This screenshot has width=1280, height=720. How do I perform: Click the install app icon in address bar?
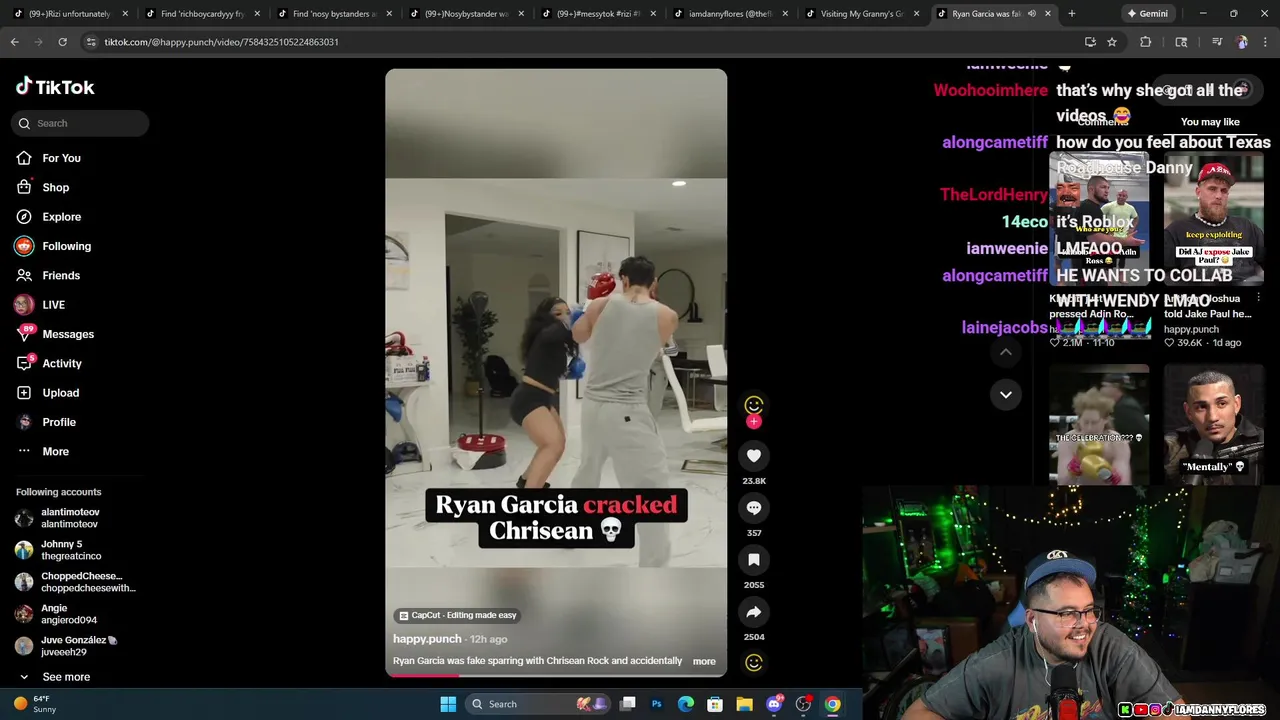(x=1090, y=42)
